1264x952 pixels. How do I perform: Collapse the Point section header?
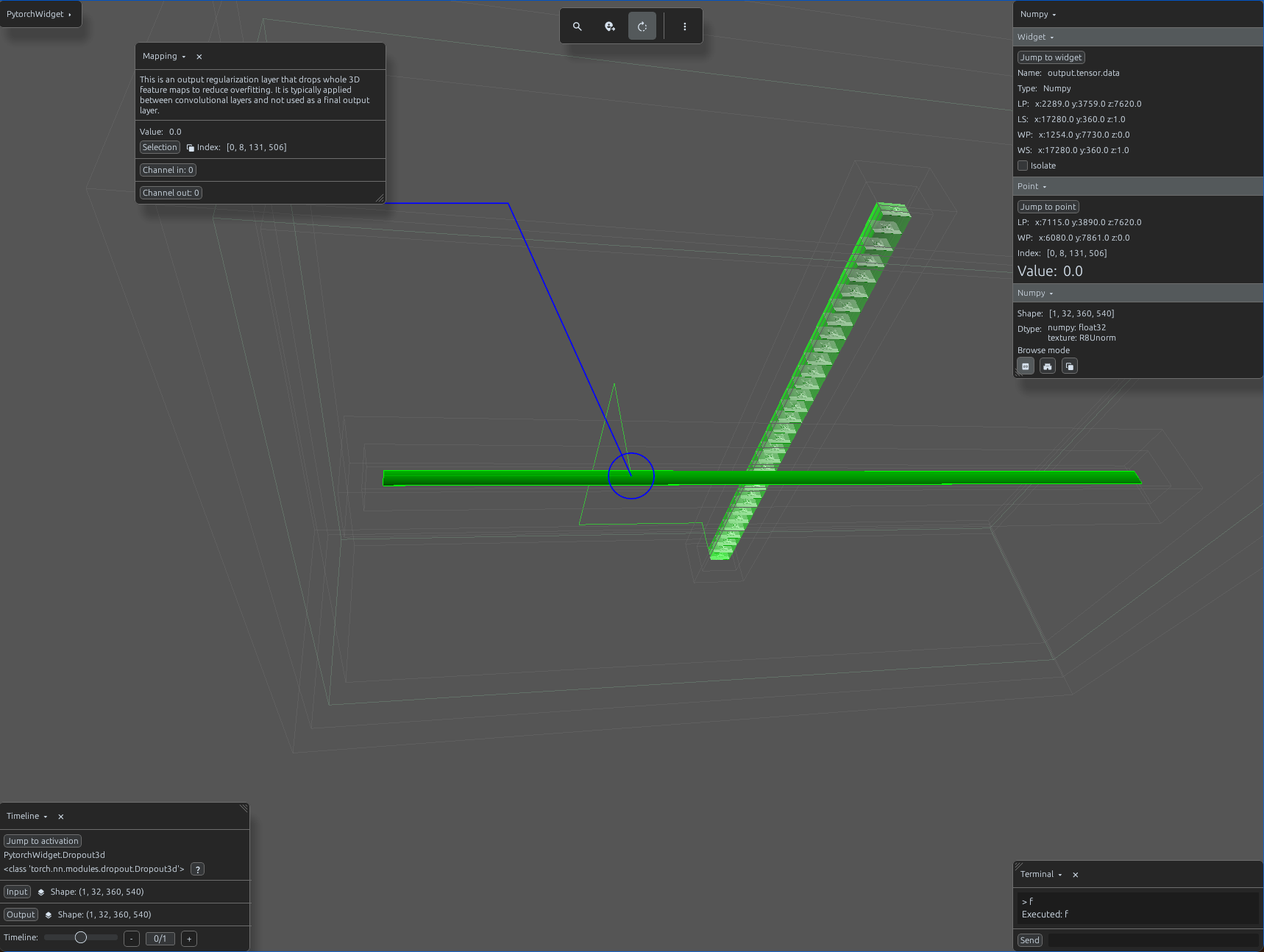(1138, 186)
